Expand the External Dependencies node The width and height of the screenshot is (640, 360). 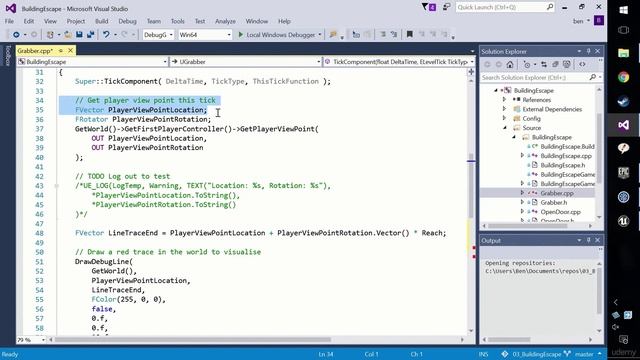coord(504,109)
